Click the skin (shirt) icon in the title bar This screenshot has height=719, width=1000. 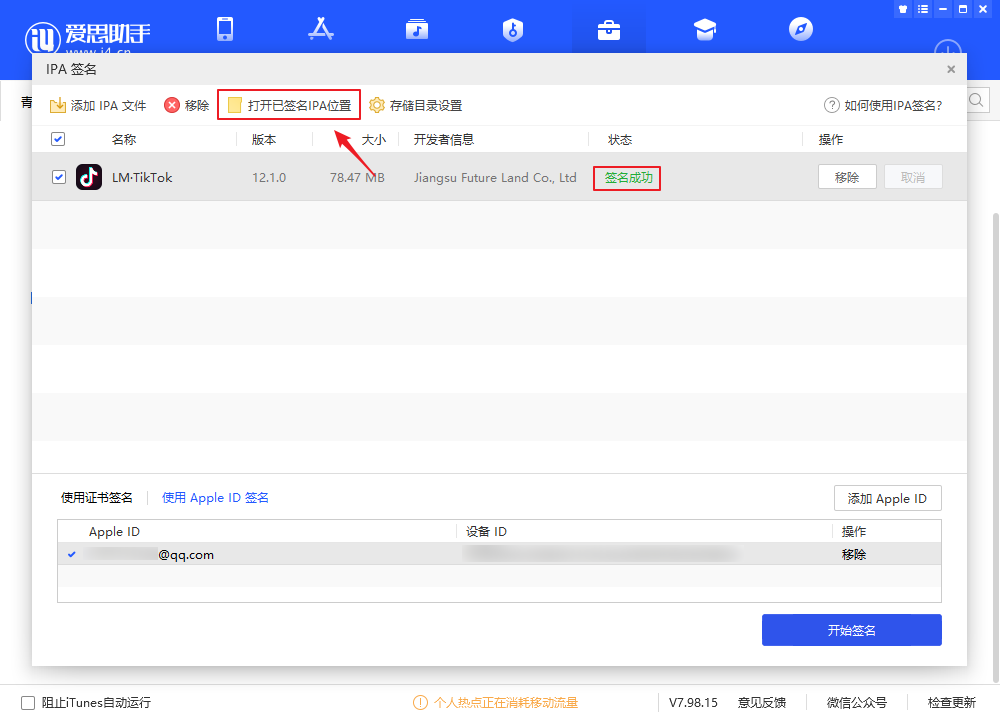902,9
